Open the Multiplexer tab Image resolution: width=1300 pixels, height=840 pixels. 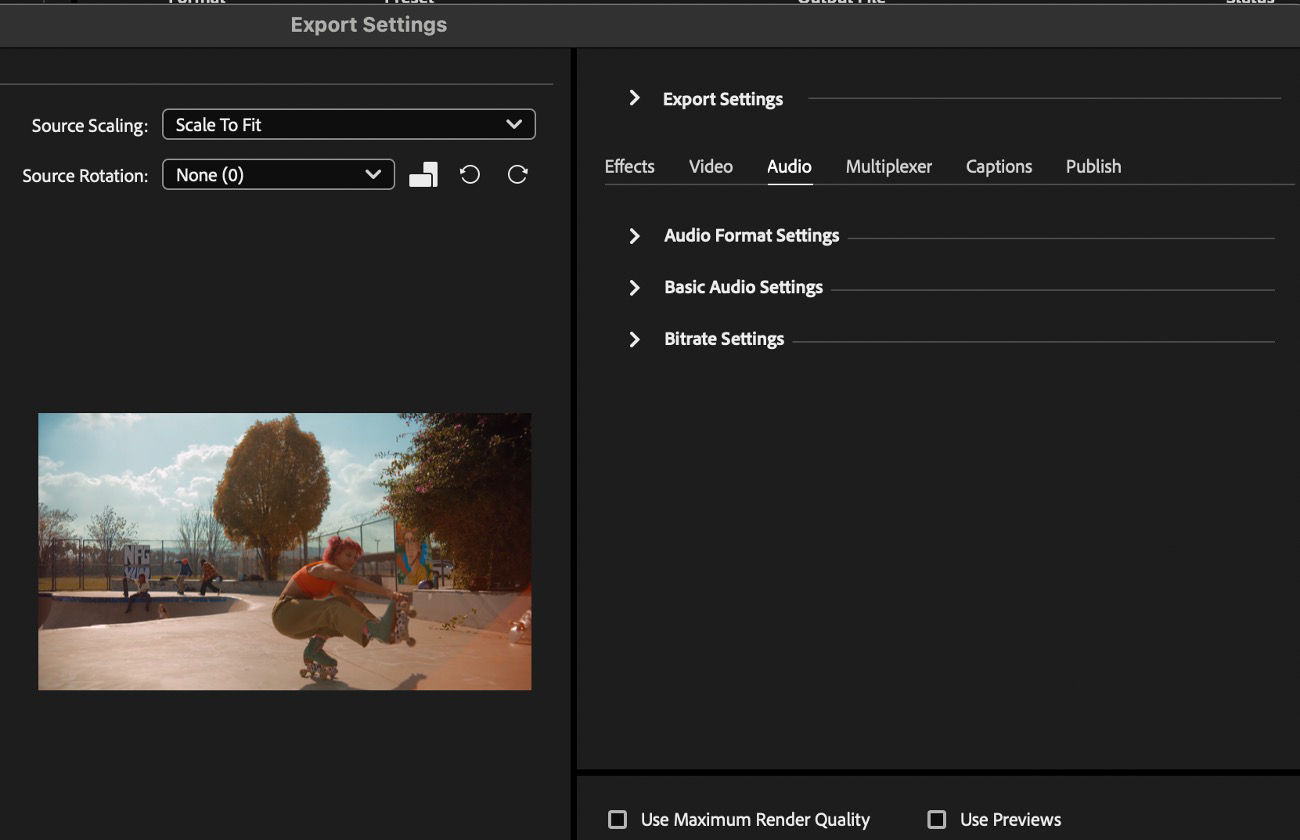(x=888, y=166)
